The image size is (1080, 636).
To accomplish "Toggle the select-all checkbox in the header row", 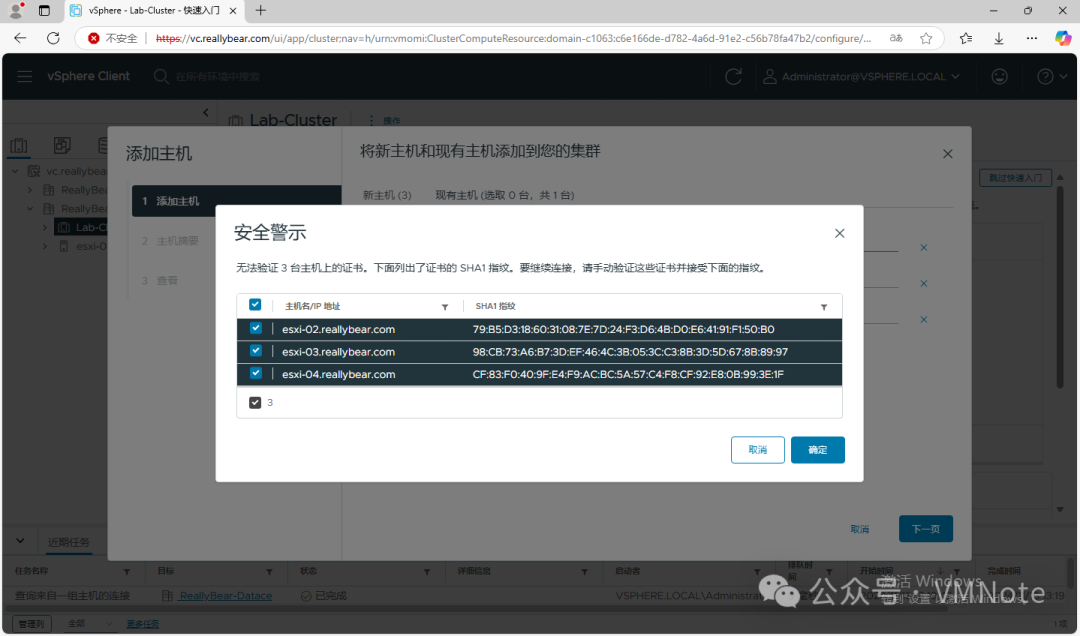I will point(256,305).
